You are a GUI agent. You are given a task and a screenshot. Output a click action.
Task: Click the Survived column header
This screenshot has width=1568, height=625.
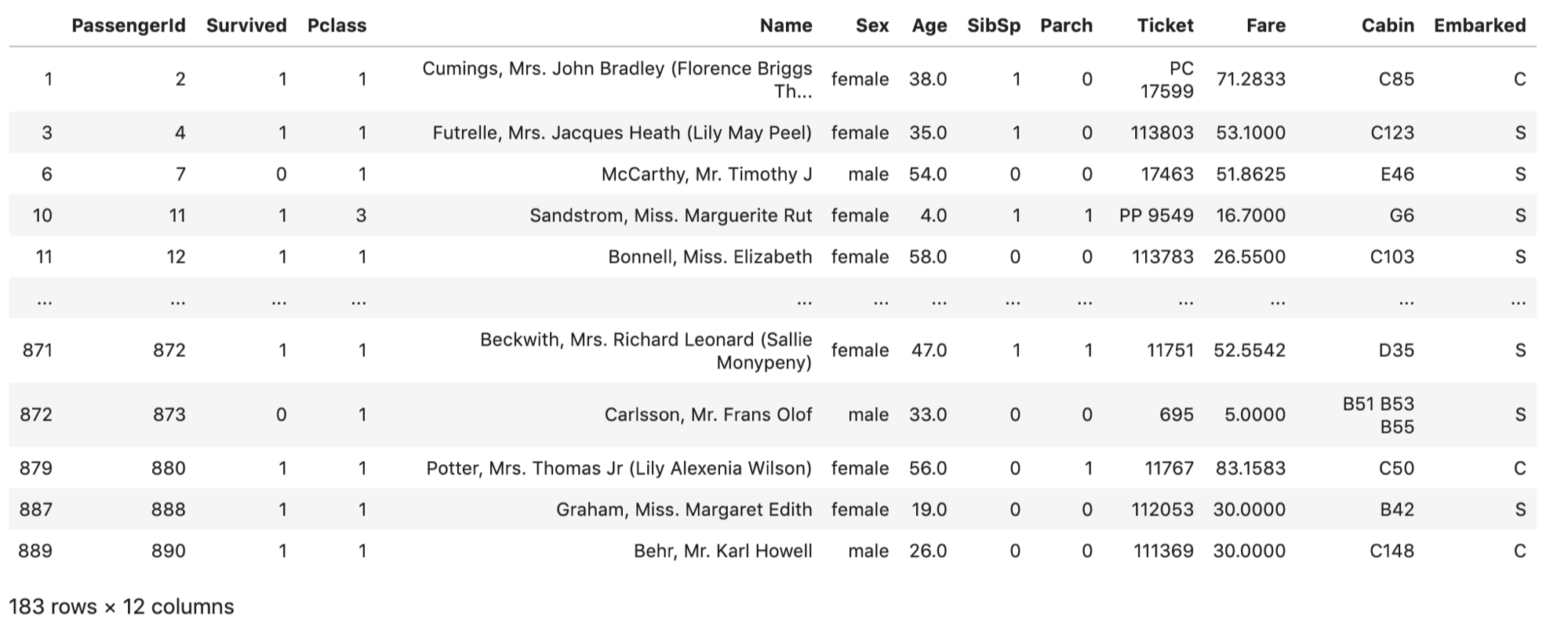point(246,25)
